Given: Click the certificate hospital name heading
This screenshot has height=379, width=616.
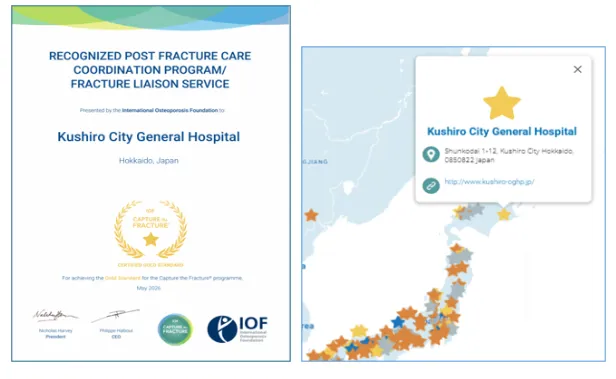Looking at the screenshot, I should (x=148, y=137).
